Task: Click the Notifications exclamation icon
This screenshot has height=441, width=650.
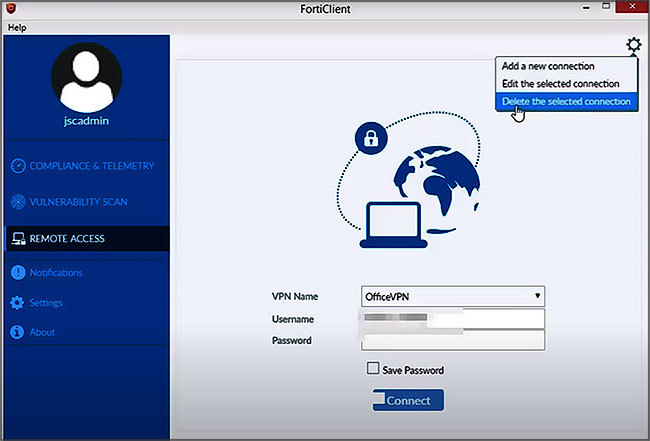Action: [x=18, y=272]
